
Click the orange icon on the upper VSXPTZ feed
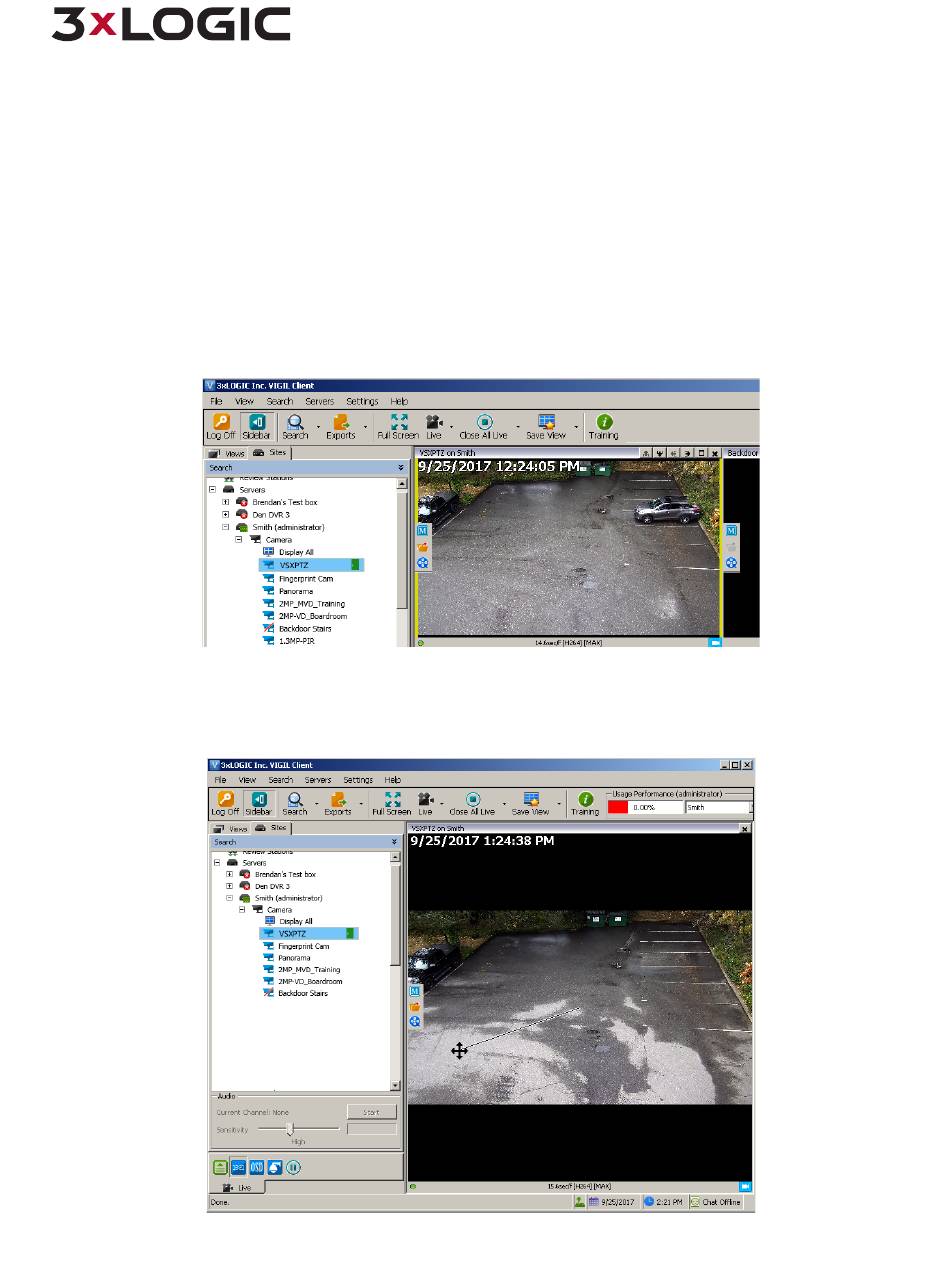(422, 547)
